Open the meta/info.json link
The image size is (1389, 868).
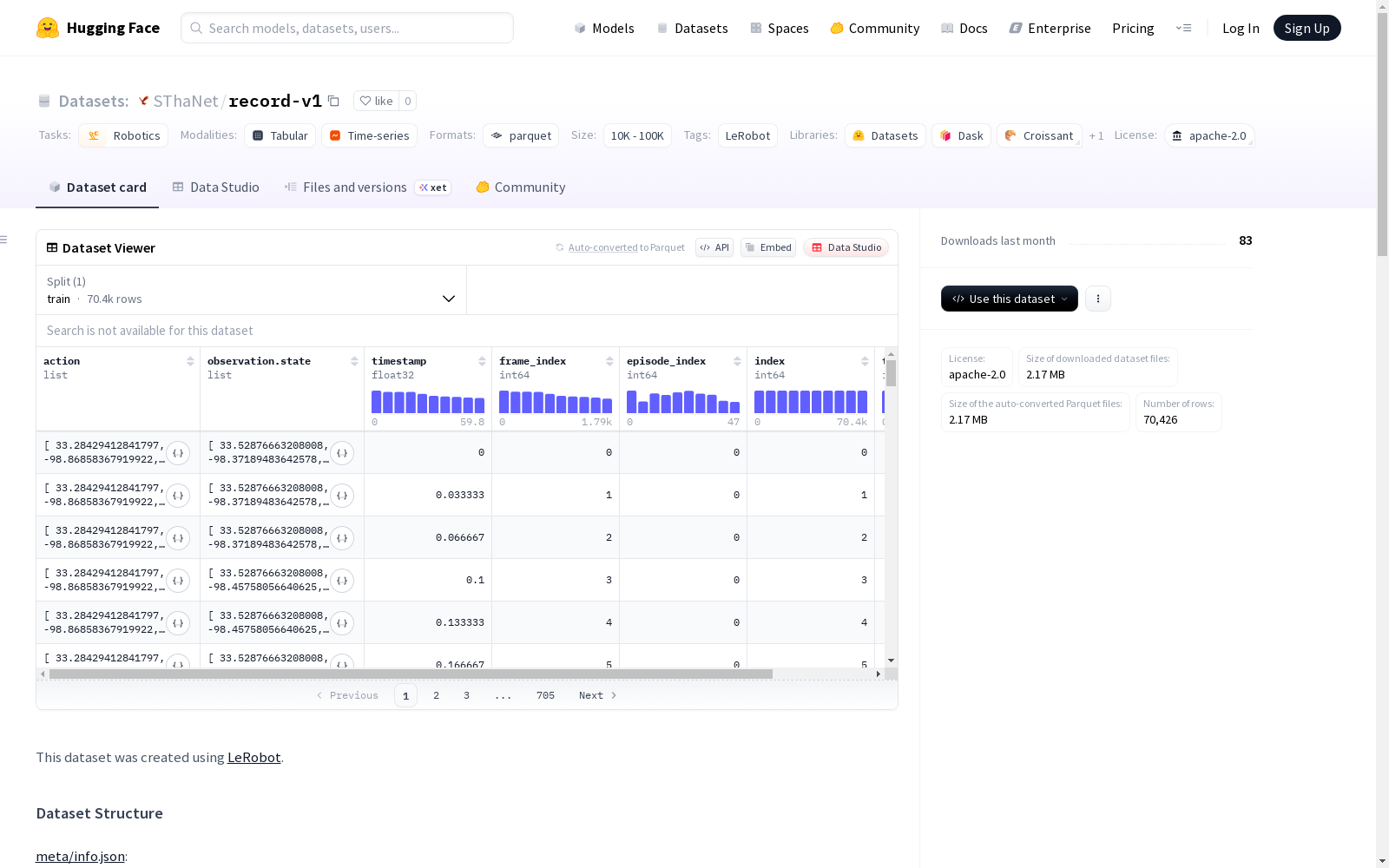[x=80, y=857]
